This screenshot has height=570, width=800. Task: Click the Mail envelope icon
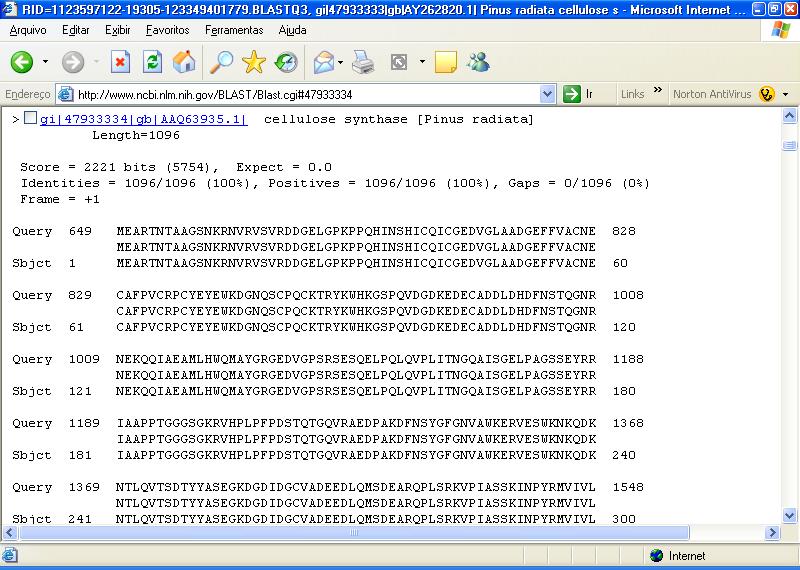coord(324,62)
